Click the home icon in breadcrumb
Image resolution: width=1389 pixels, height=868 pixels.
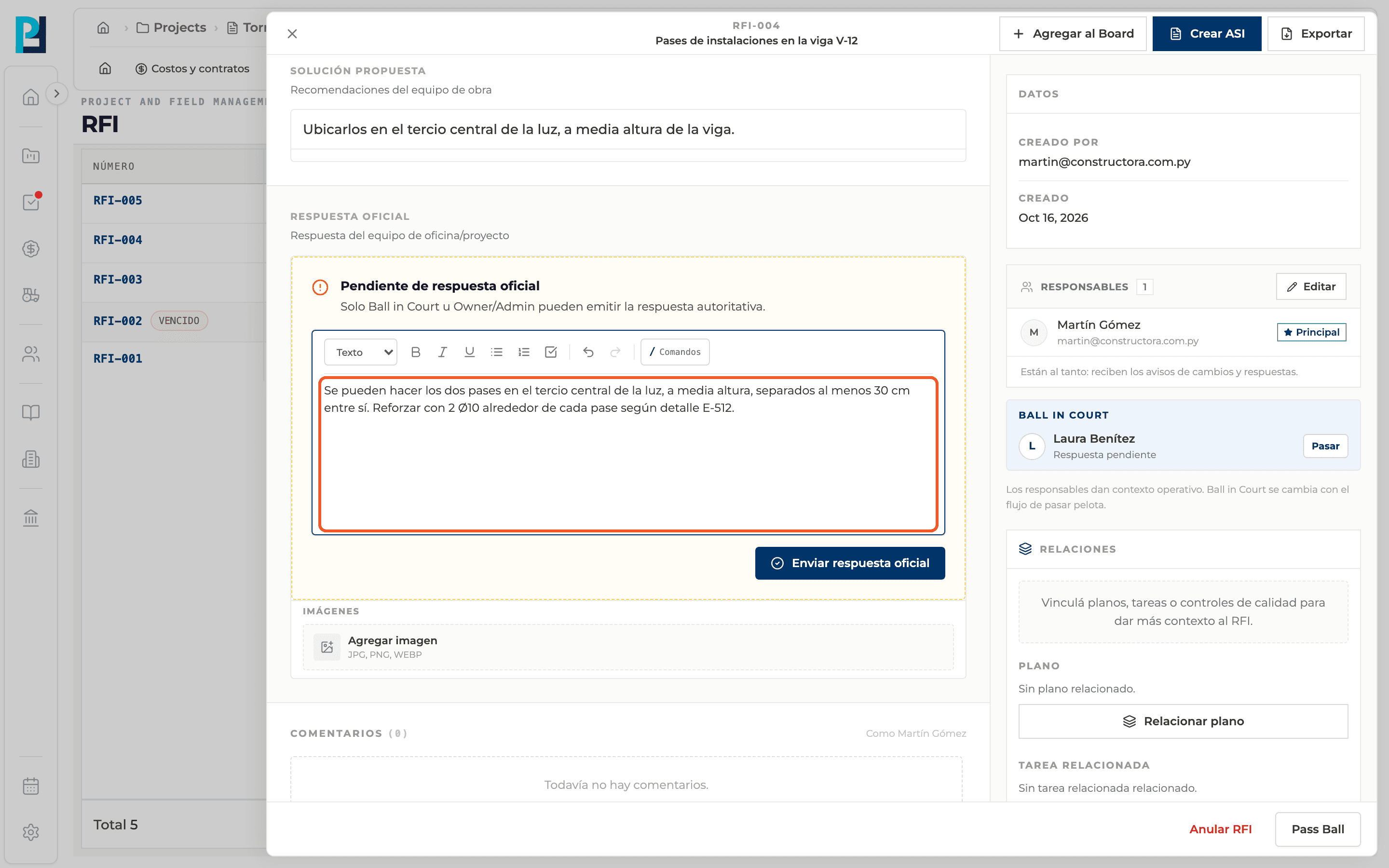coord(103,27)
